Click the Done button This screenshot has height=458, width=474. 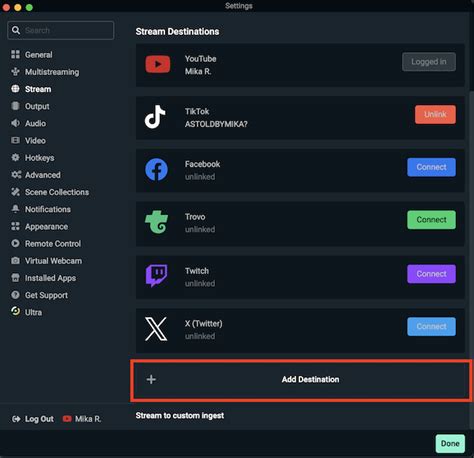(450, 443)
